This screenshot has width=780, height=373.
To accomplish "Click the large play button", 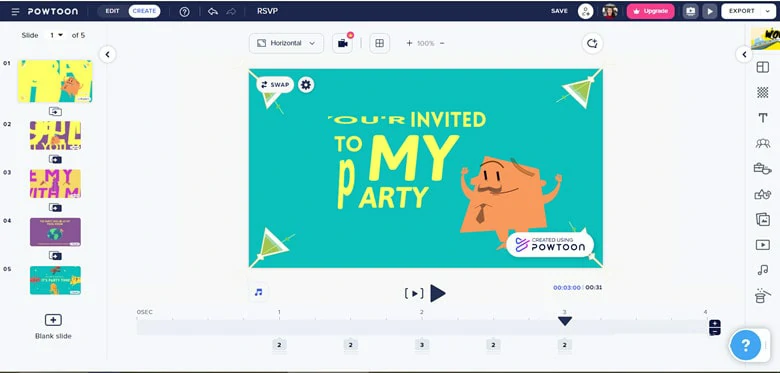I will pos(438,293).
